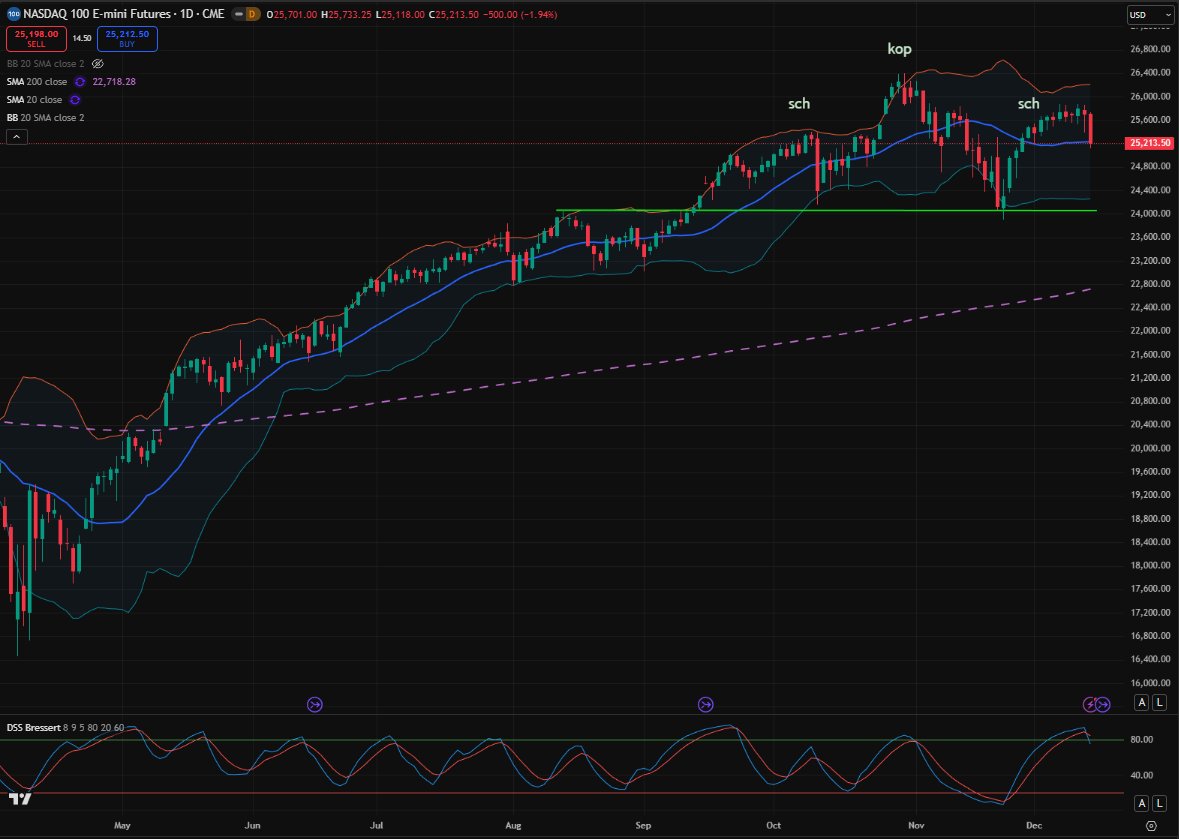Select the right 'sch' text annotation
1179x839 pixels.
1029,104
